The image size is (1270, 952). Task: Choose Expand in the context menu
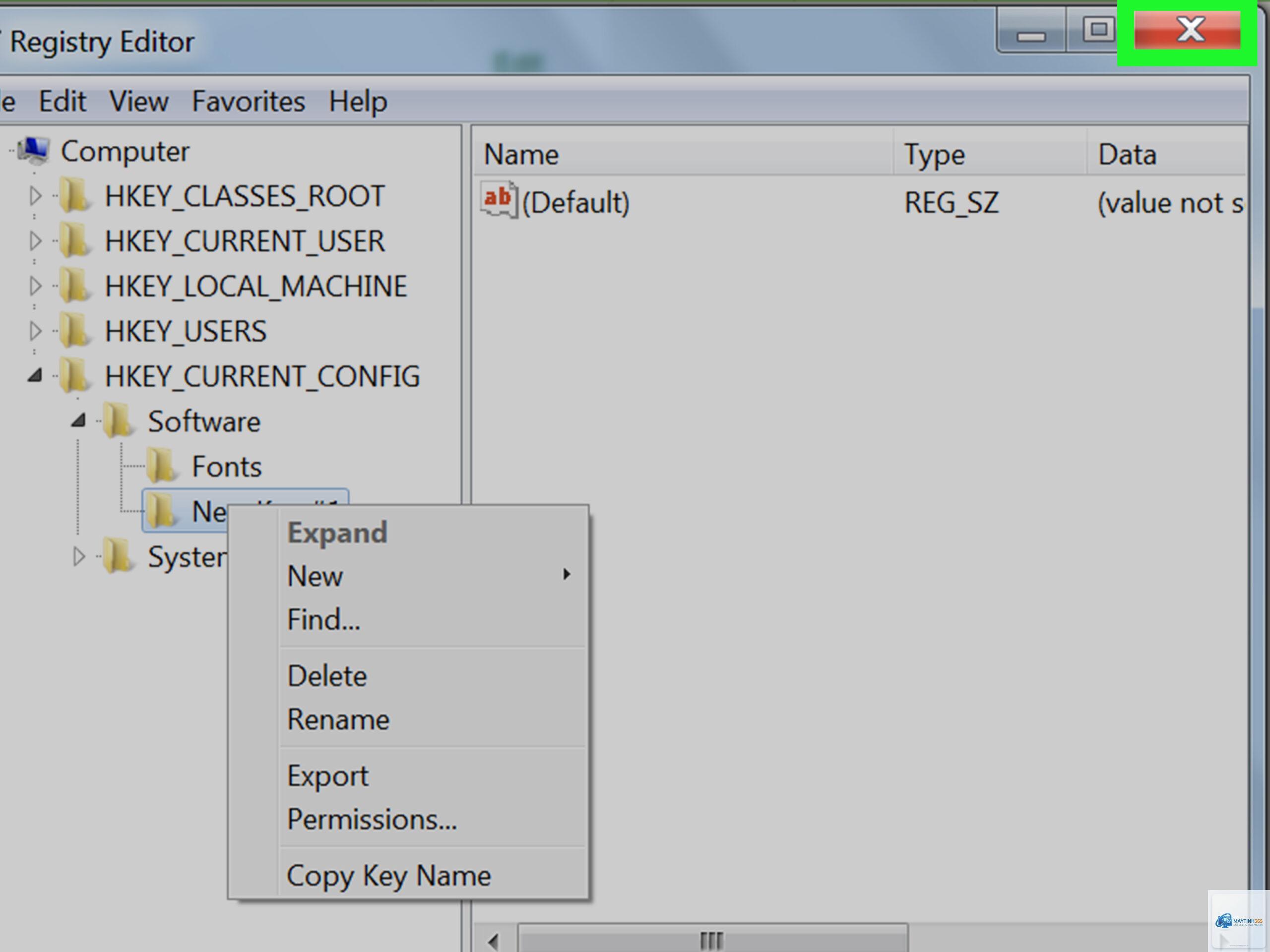click(435, 533)
